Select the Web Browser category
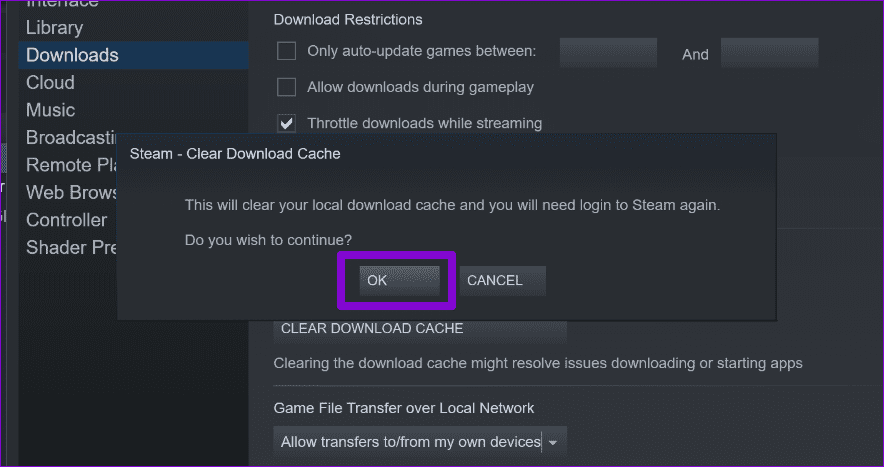The width and height of the screenshot is (884, 467). (66, 192)
